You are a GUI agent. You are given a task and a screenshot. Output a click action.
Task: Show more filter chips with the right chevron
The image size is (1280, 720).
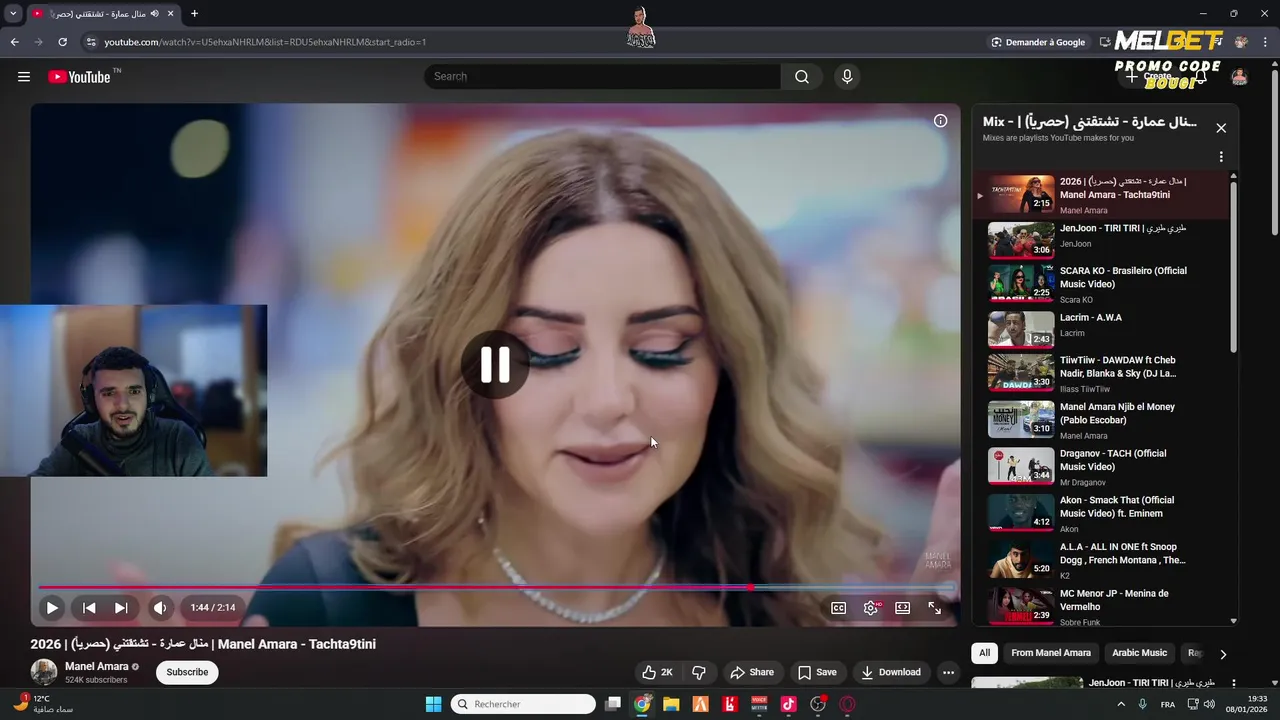(x=1222, y=654)
